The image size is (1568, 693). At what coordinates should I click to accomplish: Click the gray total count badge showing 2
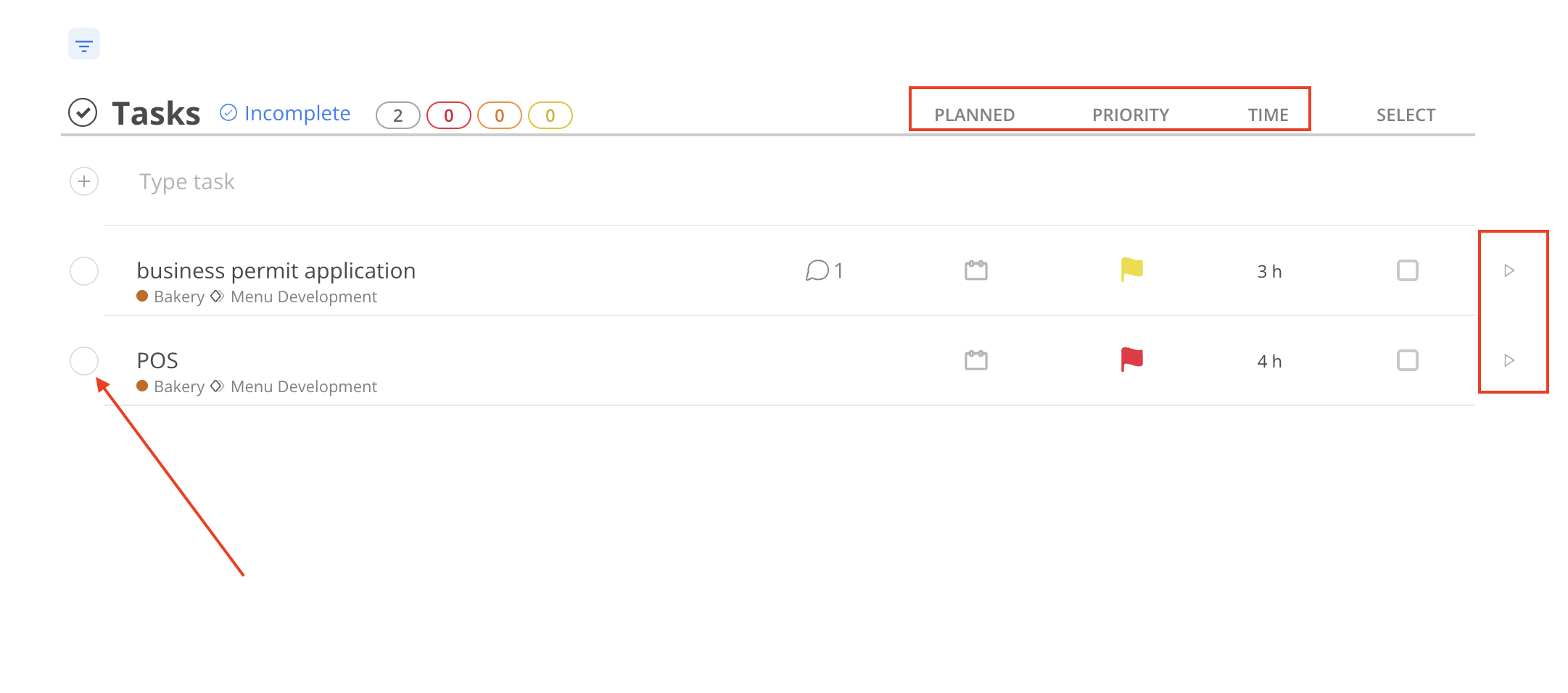pos(397,115)
